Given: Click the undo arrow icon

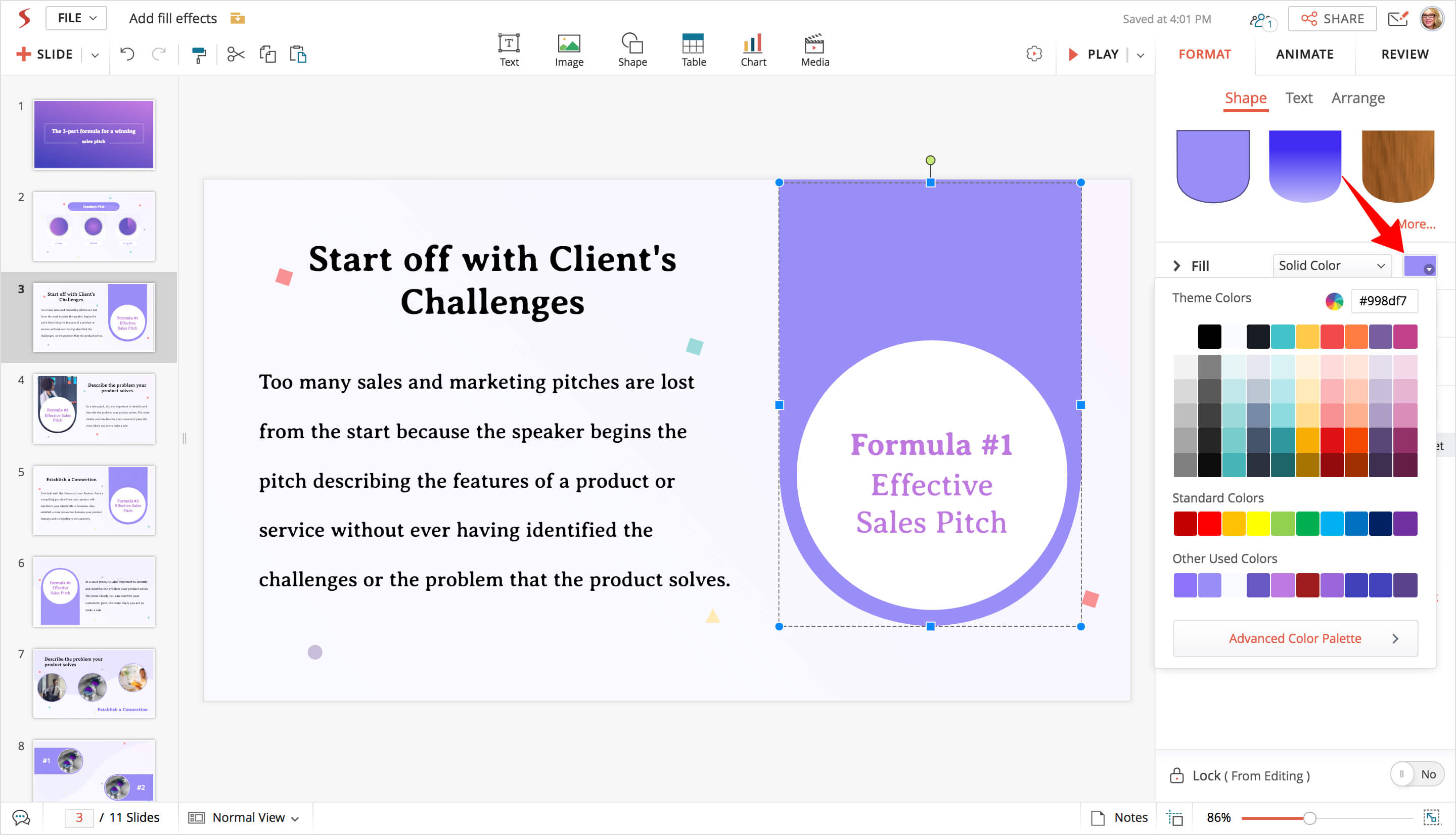Looking at the screenshot, I should coord(127,55).
